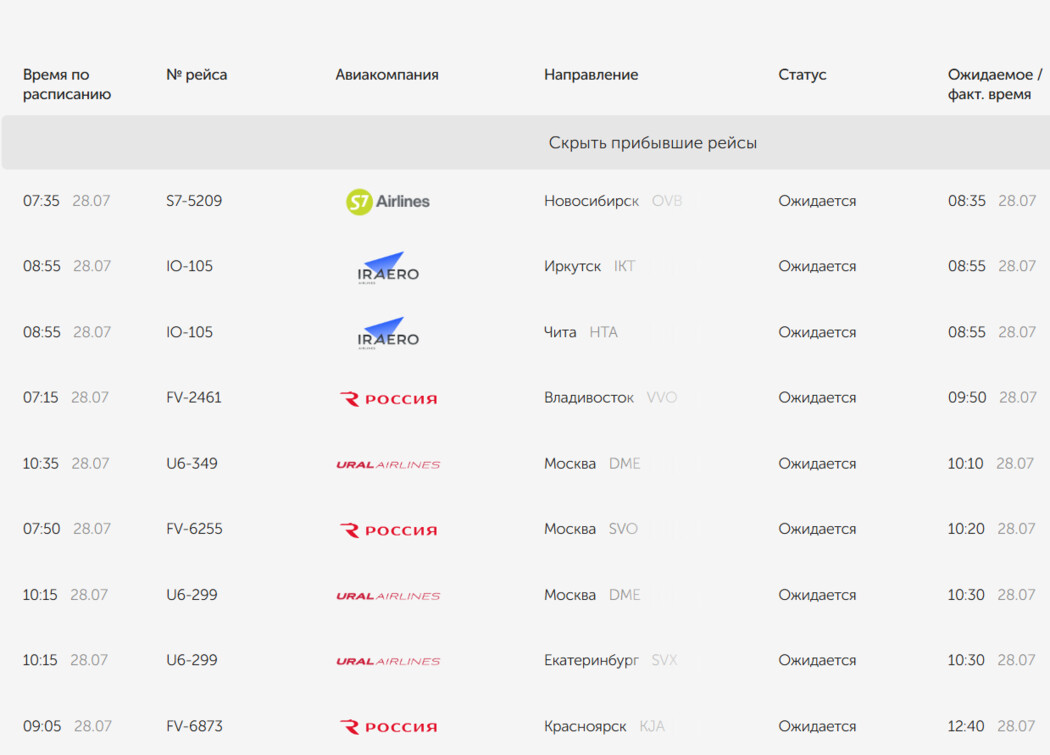
Task: Select destination Владивосток VVO
Action: pos(610,398)
